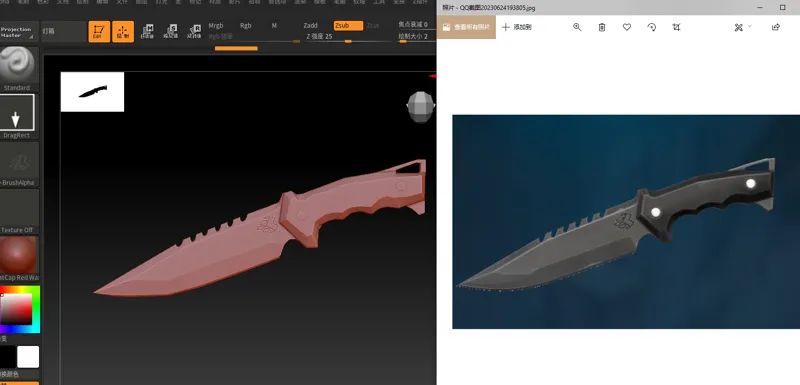Select the Rotate tool icon marked R

[x=193, y=32]
